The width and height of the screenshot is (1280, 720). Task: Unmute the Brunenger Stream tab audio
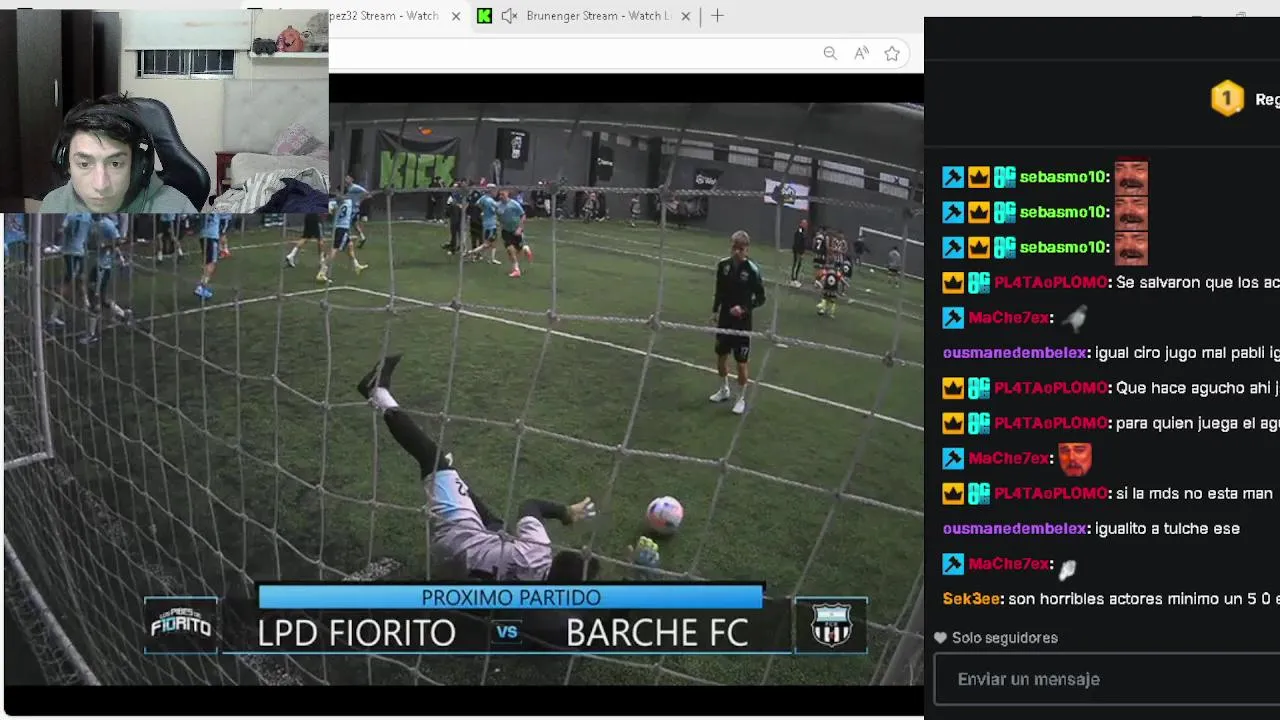tap(509, 16)
